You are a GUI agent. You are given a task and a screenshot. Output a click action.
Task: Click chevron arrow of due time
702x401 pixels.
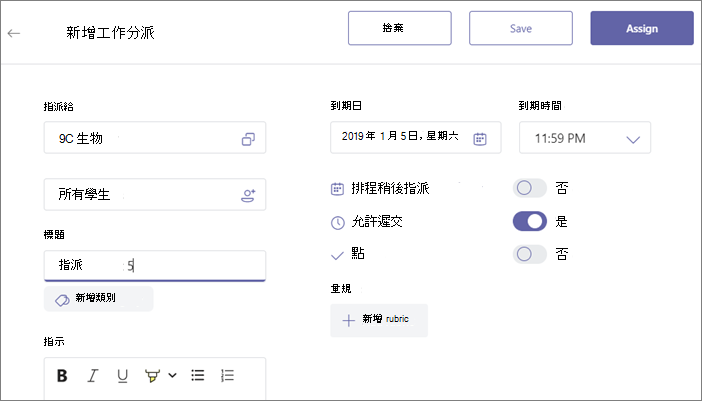(633, 140)
